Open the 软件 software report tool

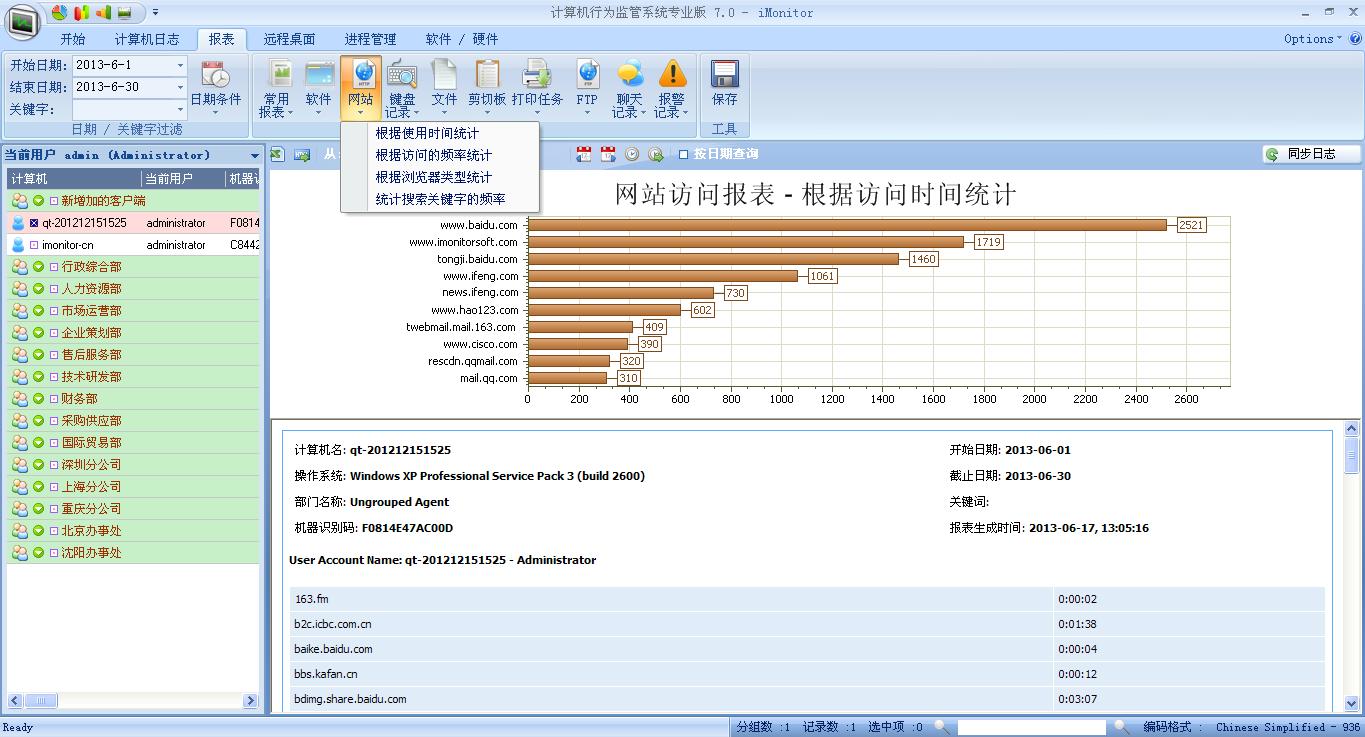click(318, 87)
